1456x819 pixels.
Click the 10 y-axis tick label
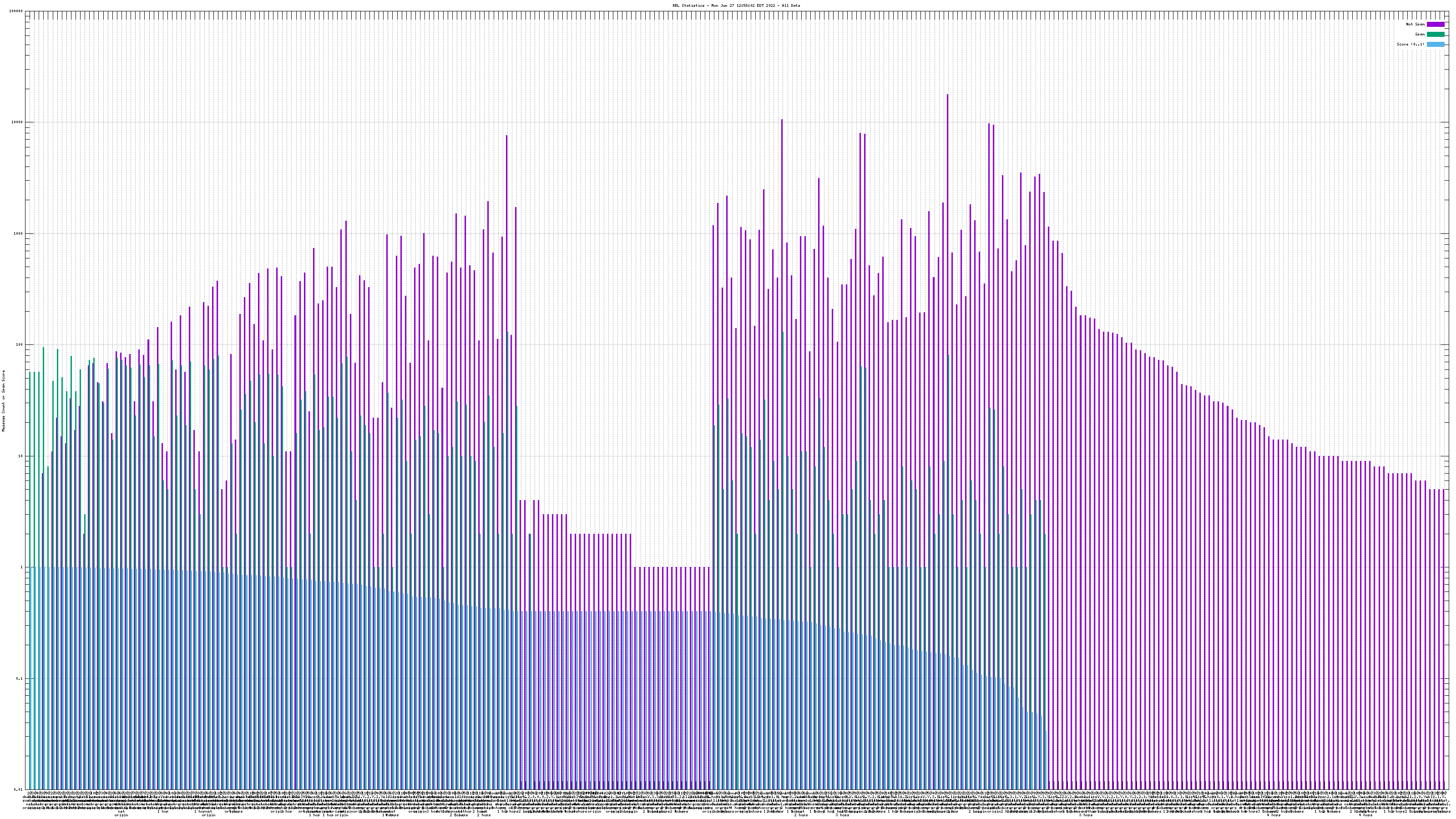(x=21, y=457)
